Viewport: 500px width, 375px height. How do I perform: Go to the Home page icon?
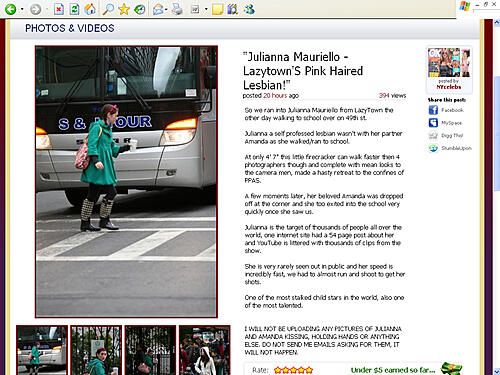point(90,9)
